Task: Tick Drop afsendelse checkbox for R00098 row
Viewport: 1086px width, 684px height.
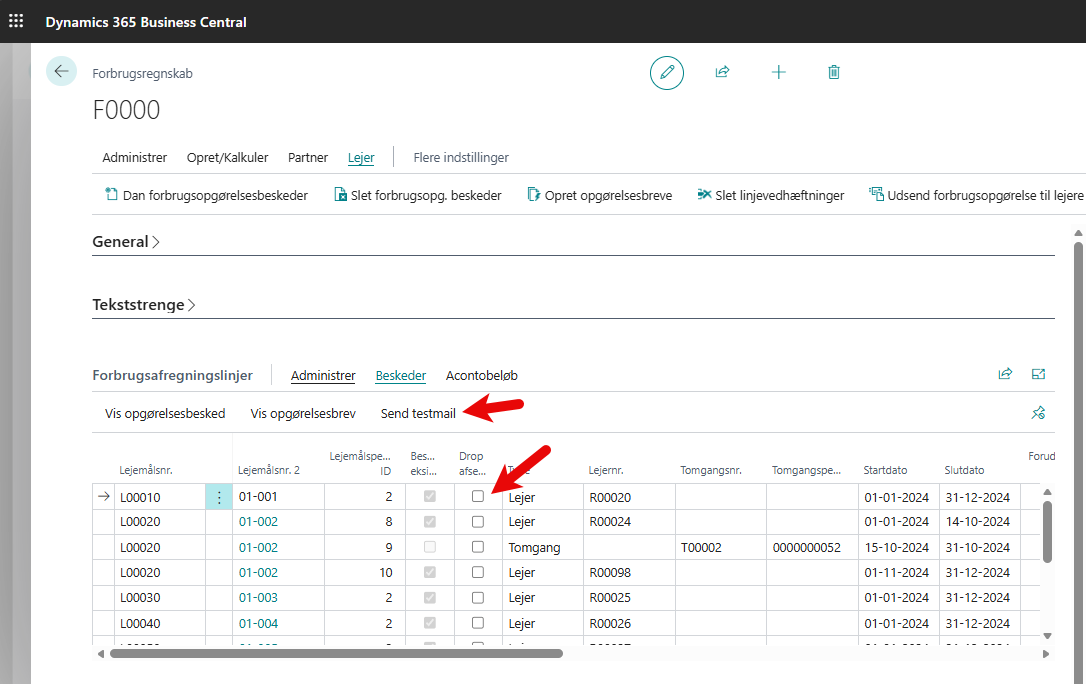Action: 478,573
